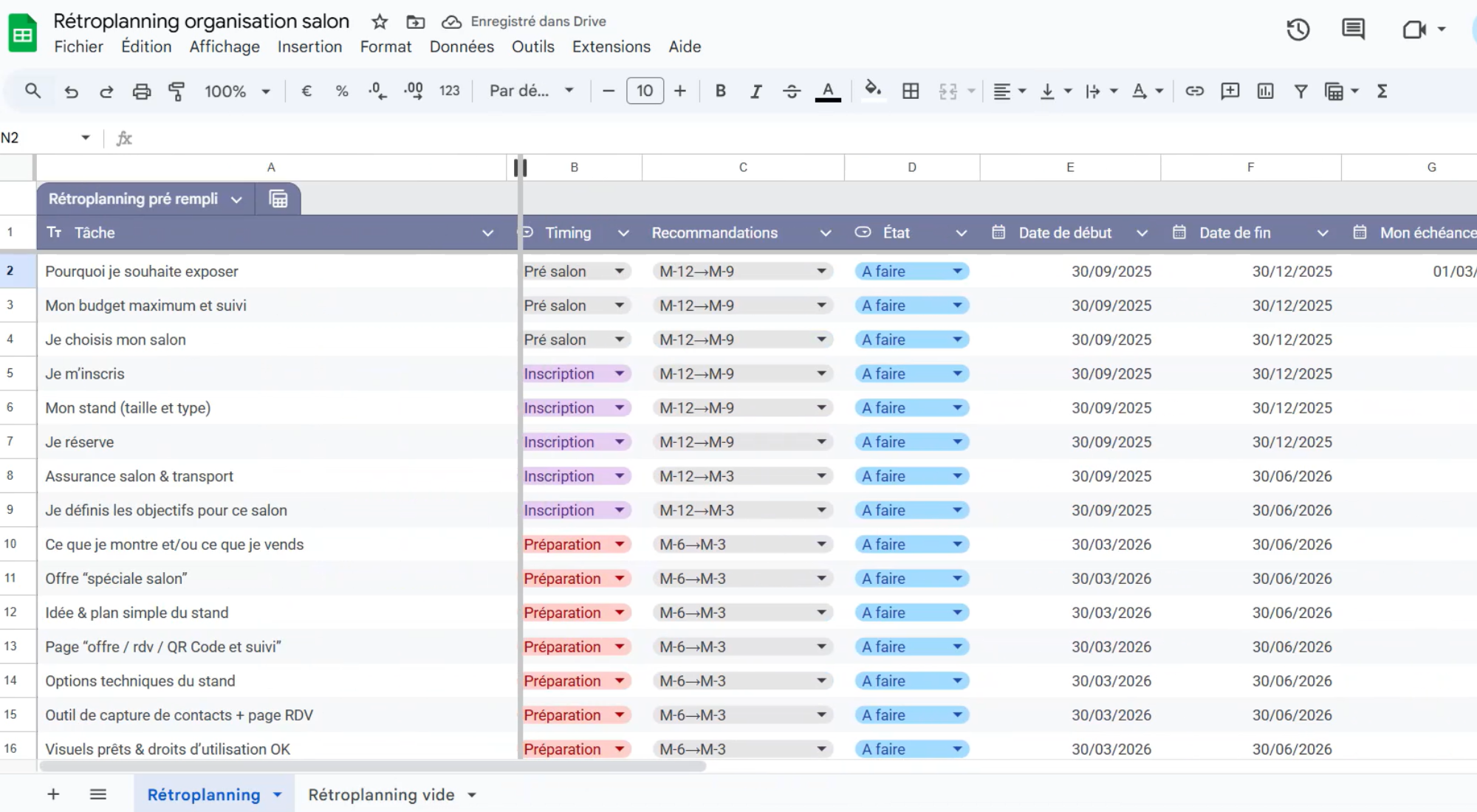
Task: Click the insert link icon
Action: pyautogui.click(x=1194, y=91)
